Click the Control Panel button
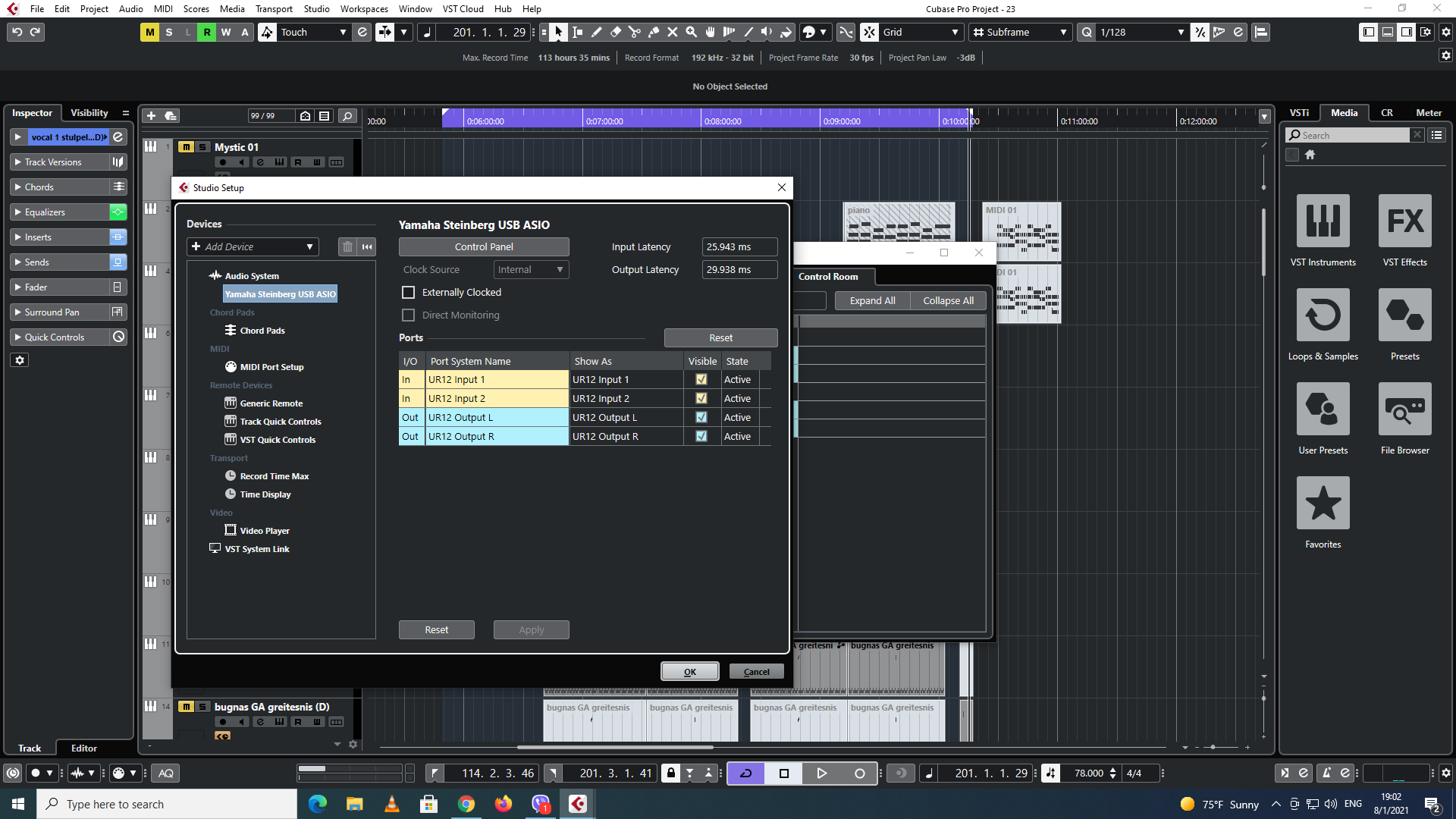This screenshot has height=819, width=1456. [484, 246]
